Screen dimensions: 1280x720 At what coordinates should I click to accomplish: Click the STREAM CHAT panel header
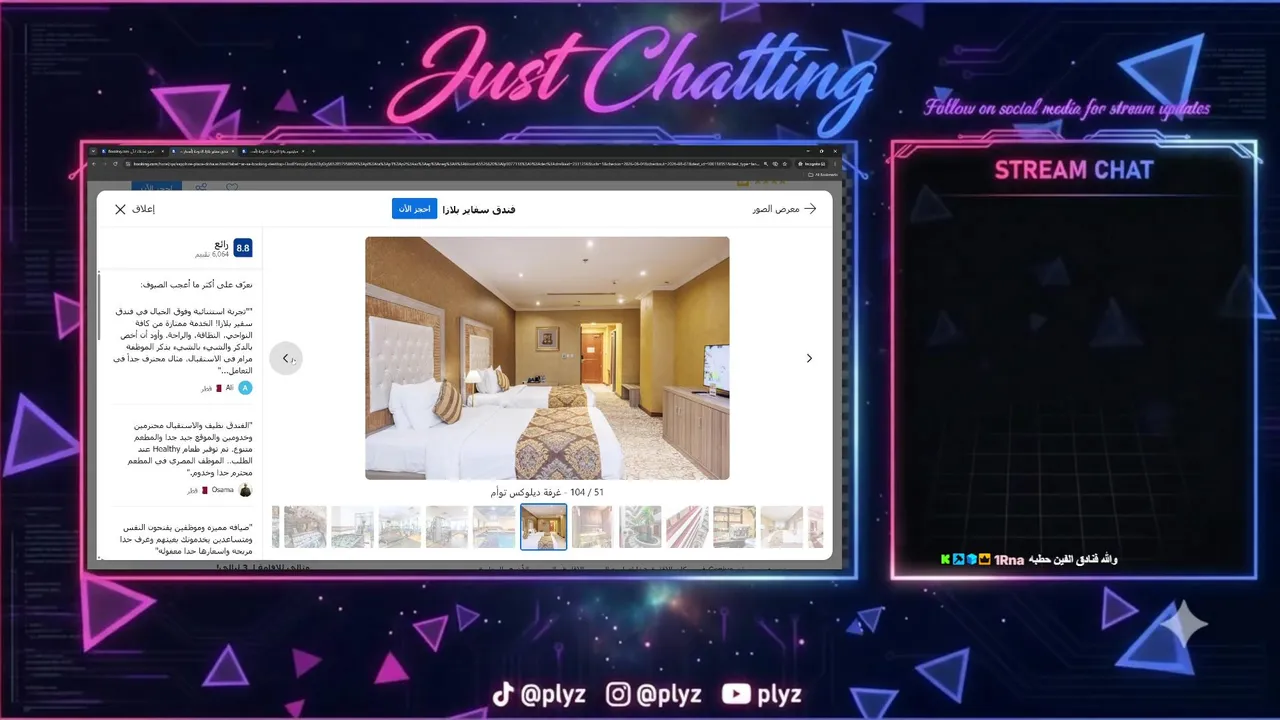1073,170
